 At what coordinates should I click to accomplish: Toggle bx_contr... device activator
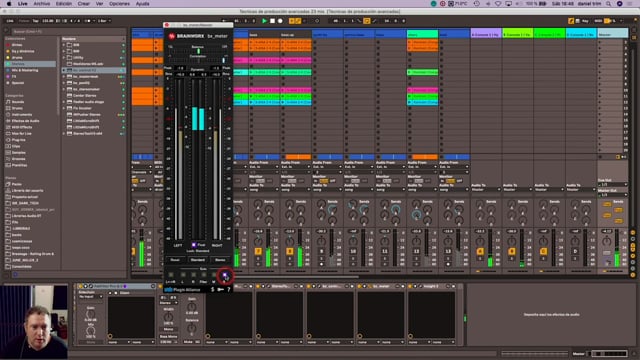pos(309,287)
